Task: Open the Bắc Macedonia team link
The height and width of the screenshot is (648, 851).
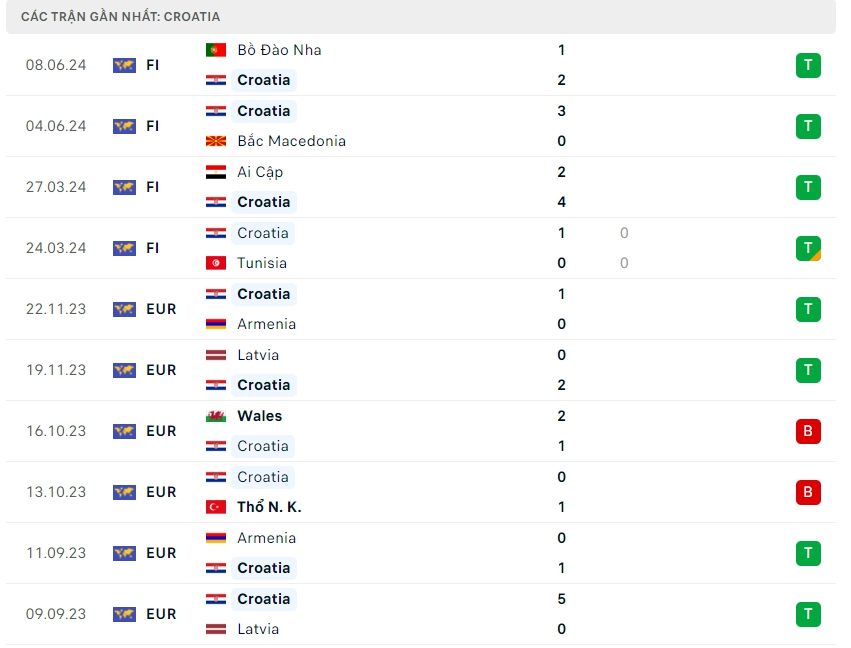Action: click(x=291, y=141)
